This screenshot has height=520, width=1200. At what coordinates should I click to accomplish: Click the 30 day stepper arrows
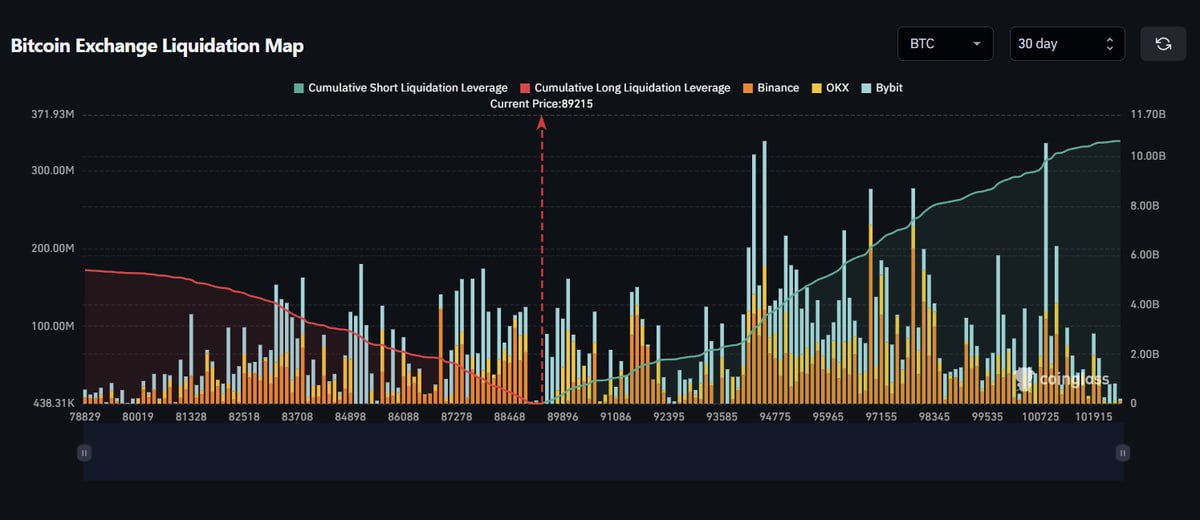click(1109, 44)
